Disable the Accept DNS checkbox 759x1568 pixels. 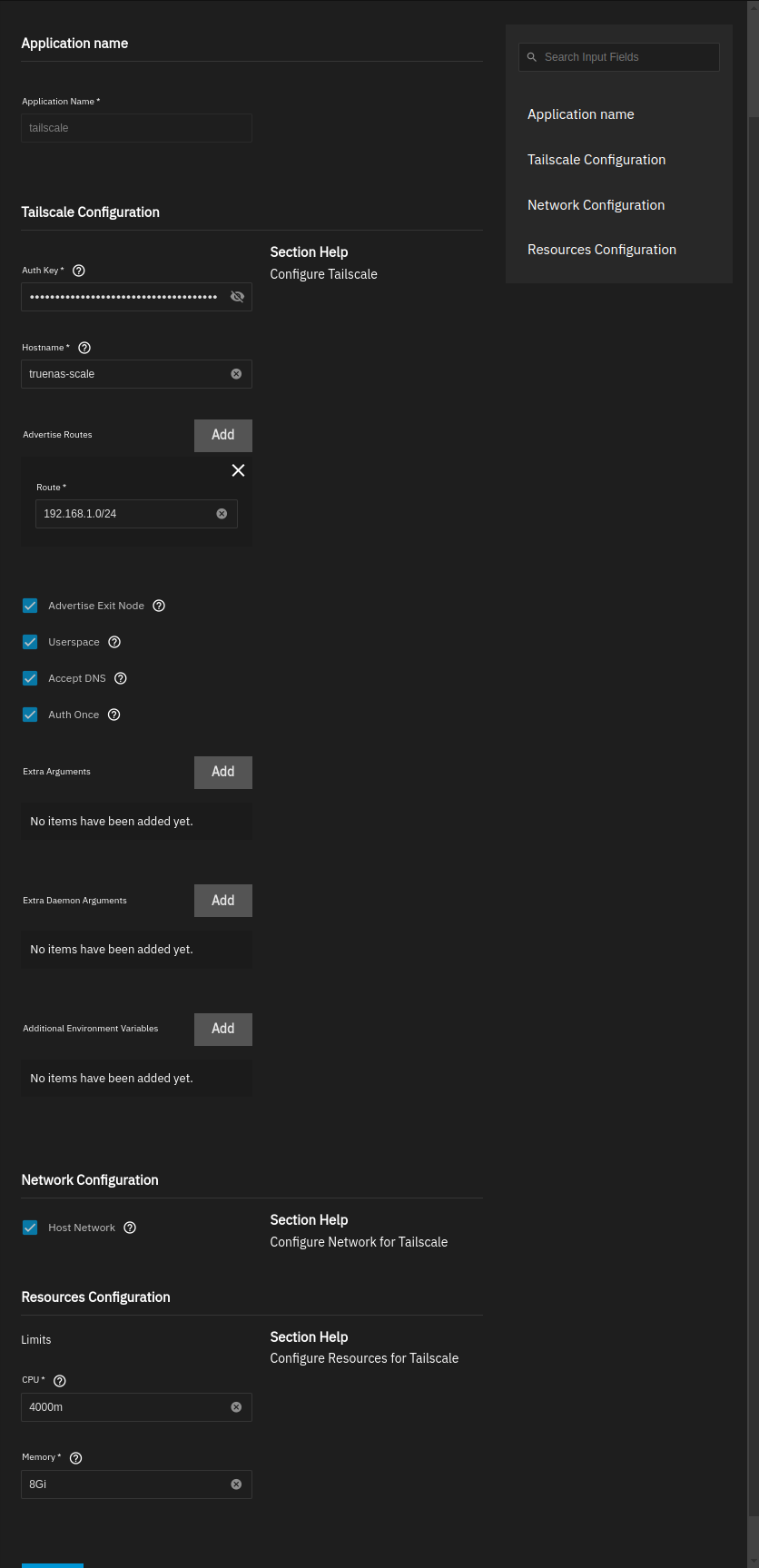pos(30,678)
